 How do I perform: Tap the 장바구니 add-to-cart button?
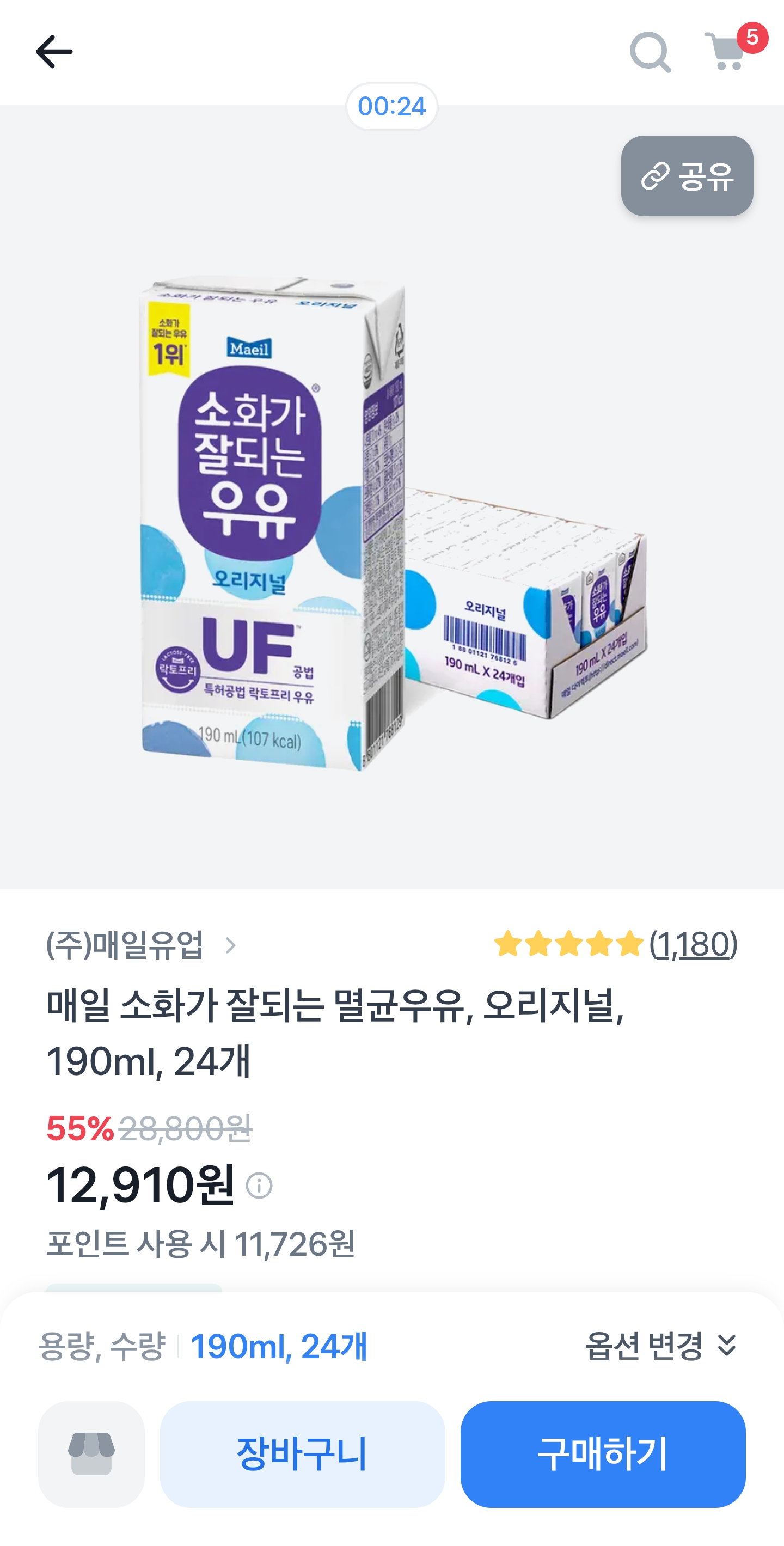tap(302, 1453)
